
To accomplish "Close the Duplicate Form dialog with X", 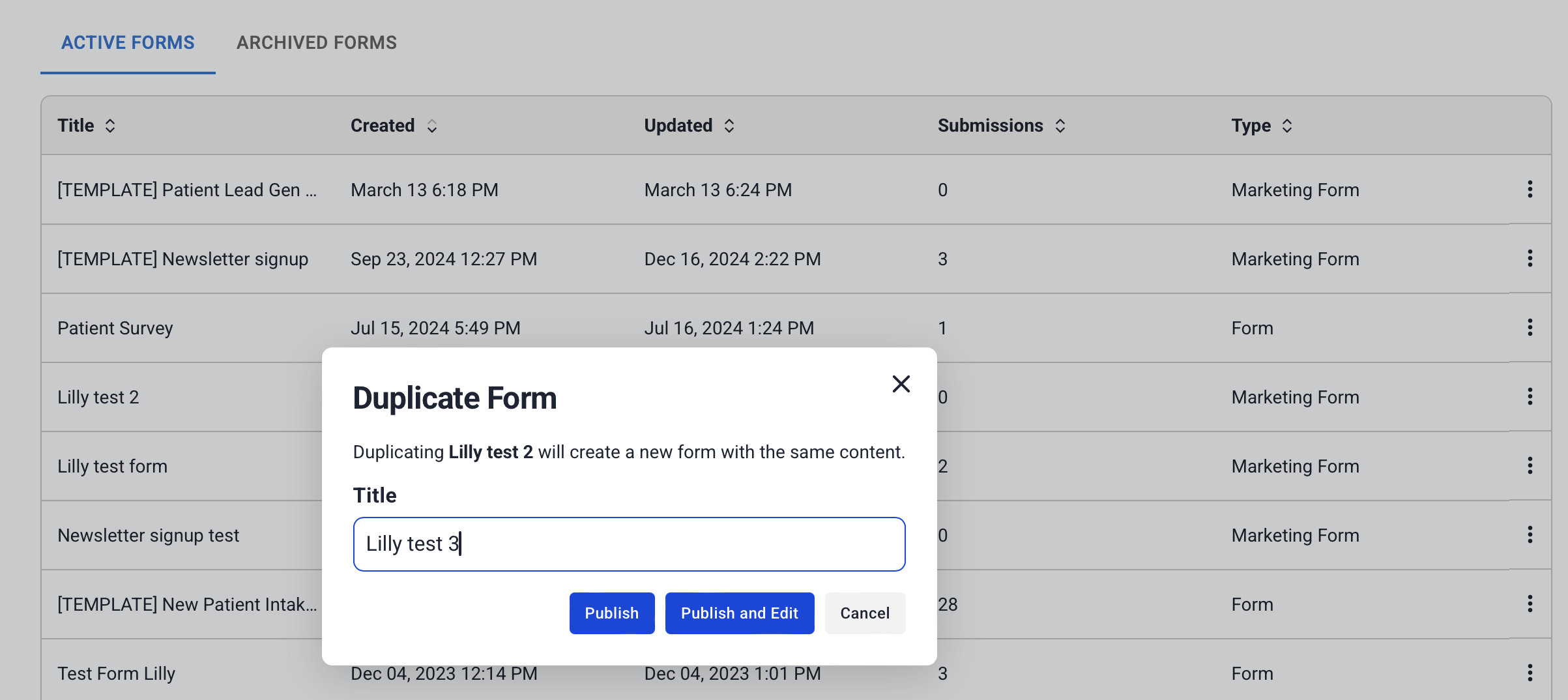I will [x=901, y=384].
